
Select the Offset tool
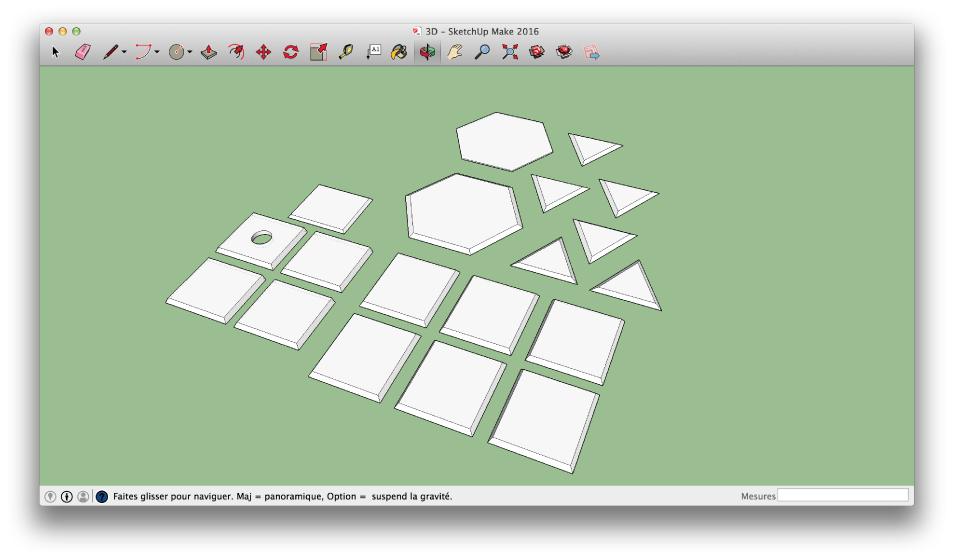[x=236, y=52]
